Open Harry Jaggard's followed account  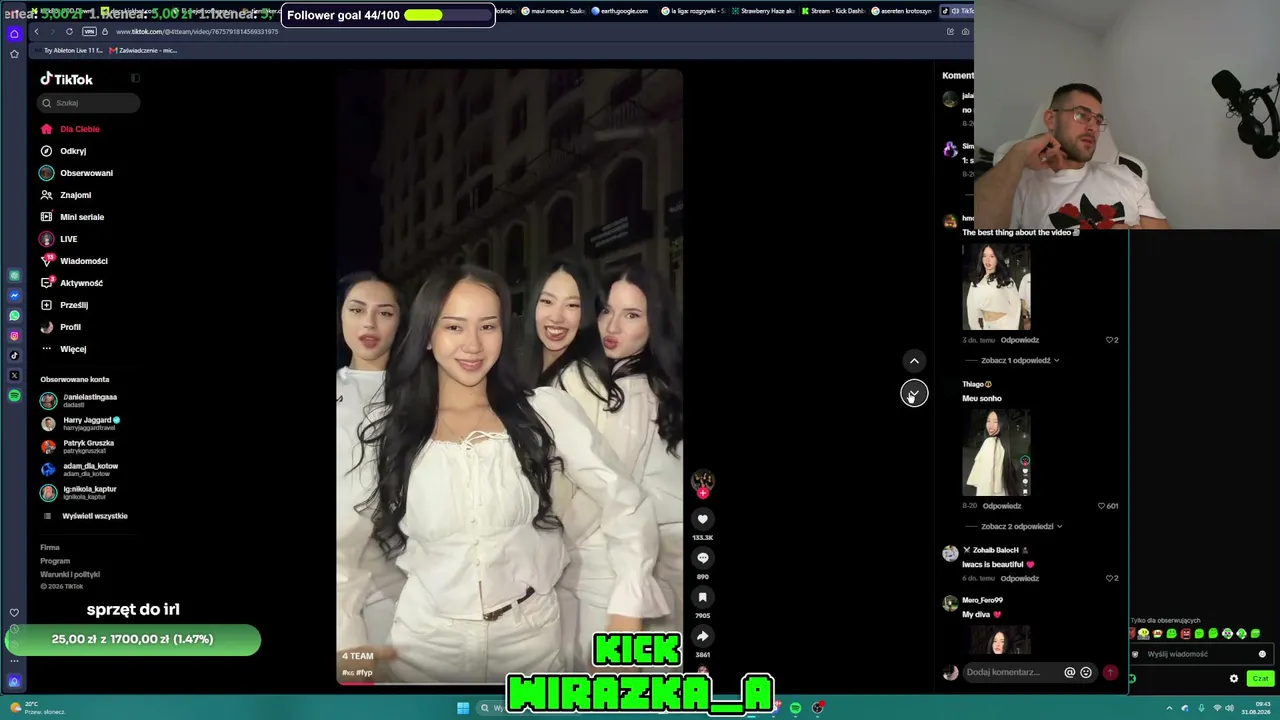tap(80, 423)
